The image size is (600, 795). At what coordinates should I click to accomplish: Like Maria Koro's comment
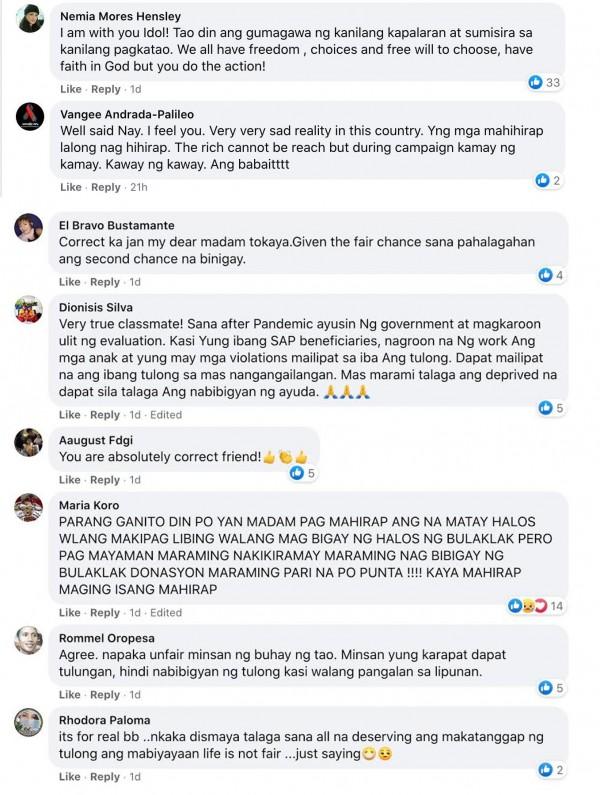click(70, 613)
